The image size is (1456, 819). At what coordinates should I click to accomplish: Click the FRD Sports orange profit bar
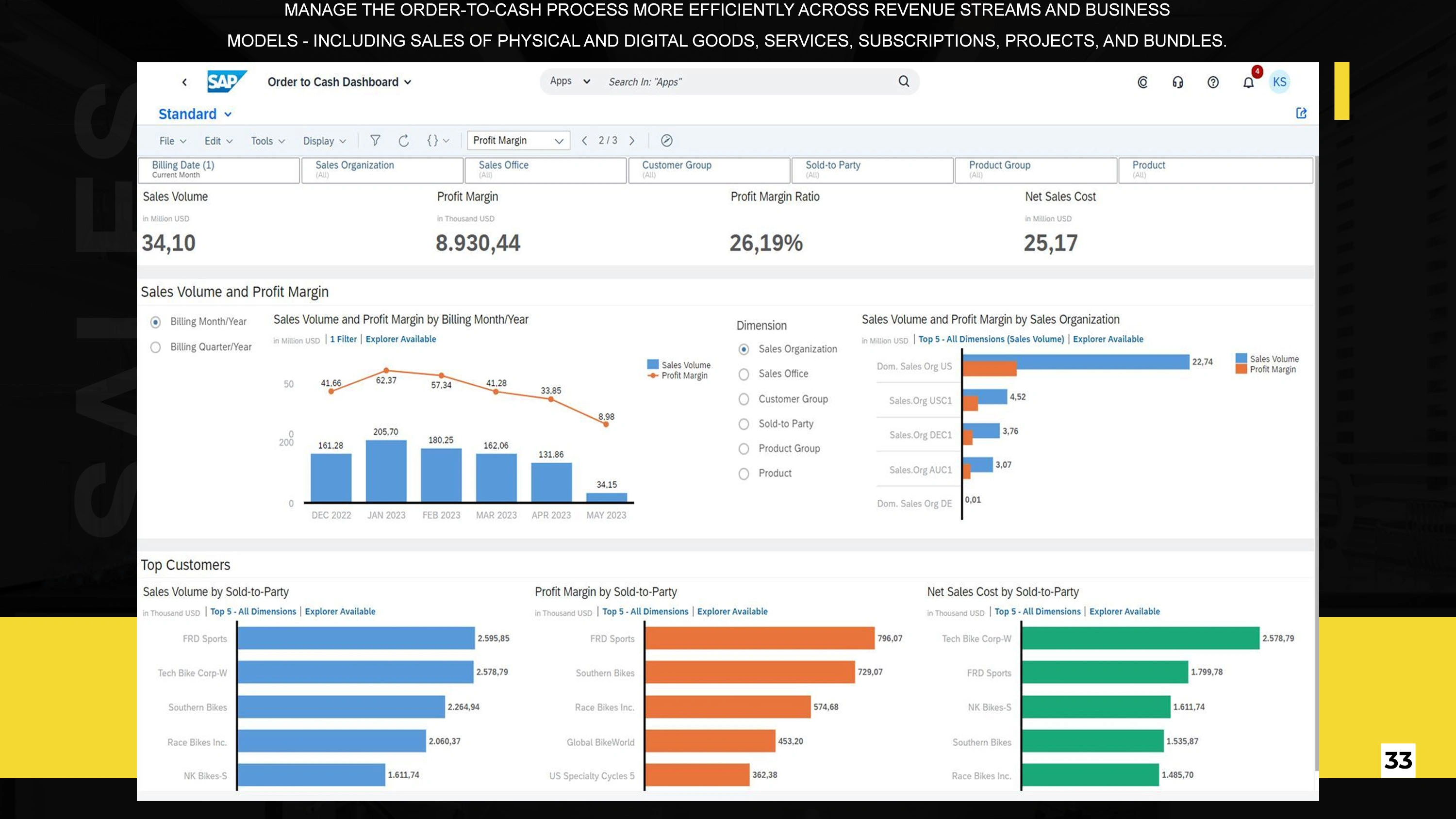click(x=759, y=638)
